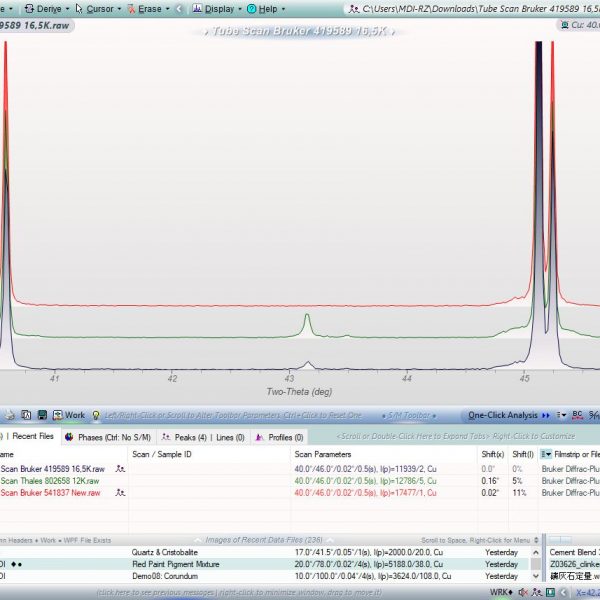Select the Profiles (0) tab
The height and width of the screenshot is (600, 600).
[279, 437]
